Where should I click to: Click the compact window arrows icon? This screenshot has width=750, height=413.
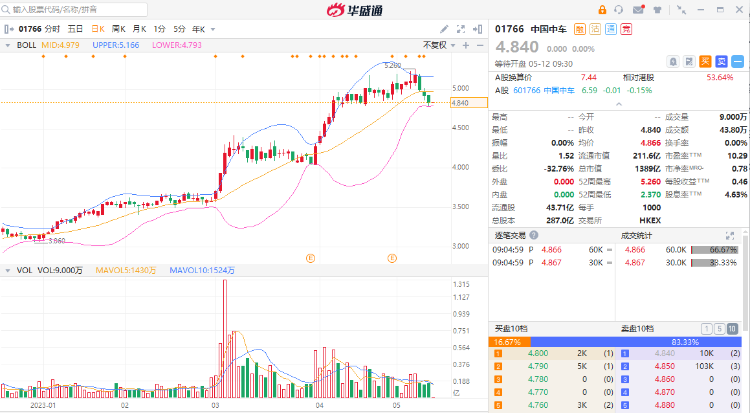tap(681, 10)
